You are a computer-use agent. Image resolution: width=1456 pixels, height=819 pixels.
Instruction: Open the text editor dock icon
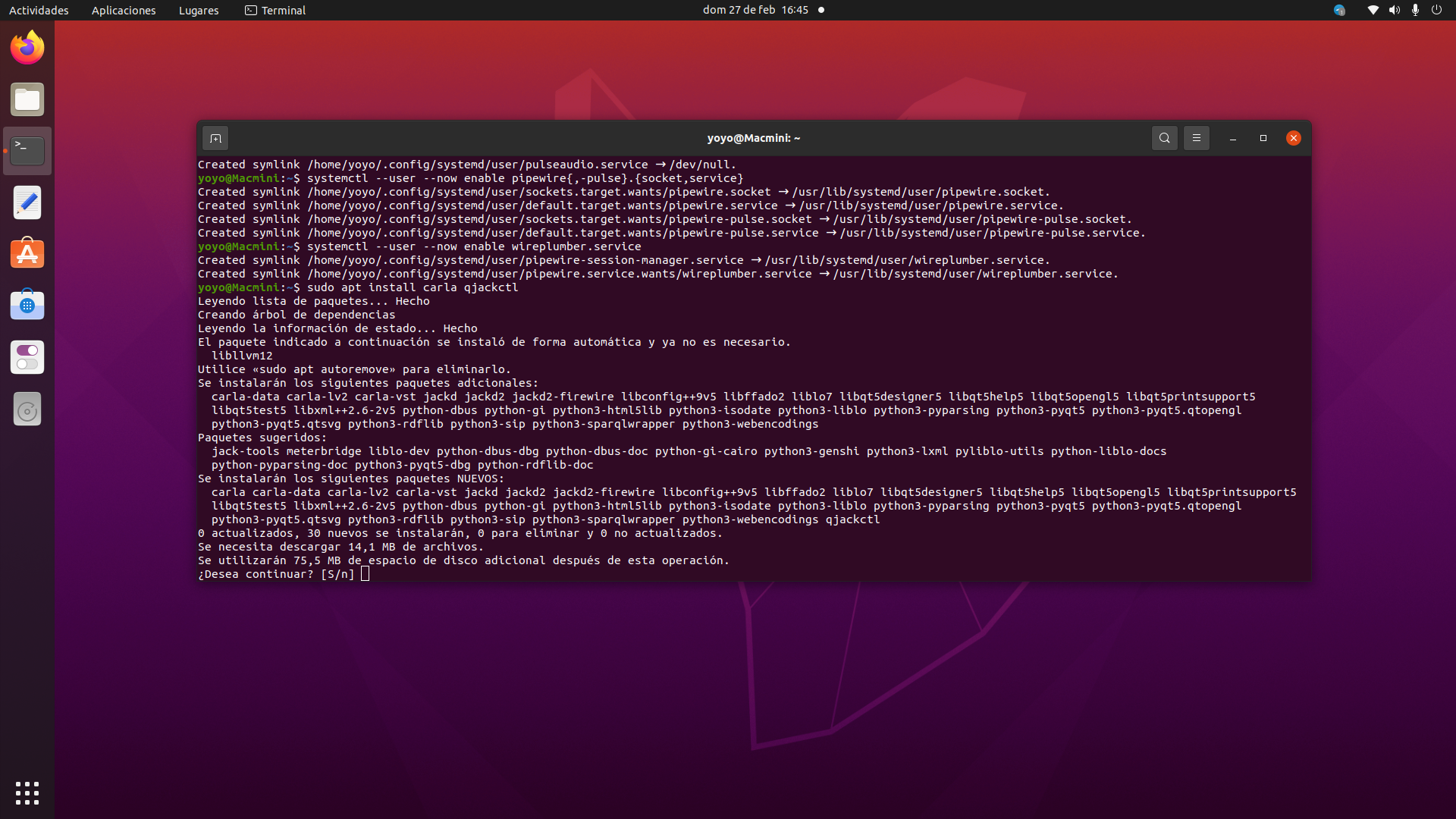tap(27, 202)
